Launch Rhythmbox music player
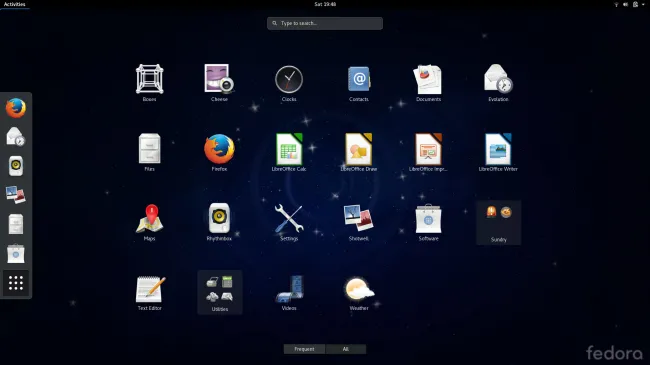The width and height of the screenshot is (650, 365). pyautogui.click(x=219, y=221)
